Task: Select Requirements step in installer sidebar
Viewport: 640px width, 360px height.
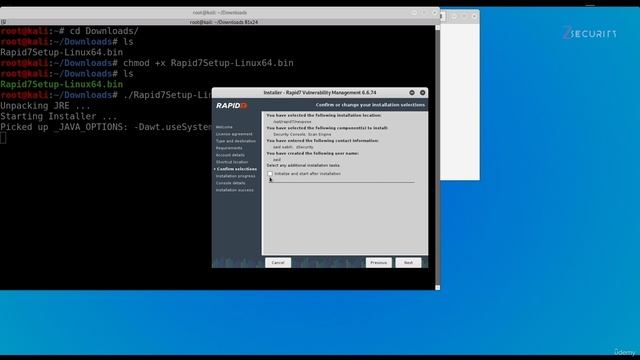Action: coord(229,148)
